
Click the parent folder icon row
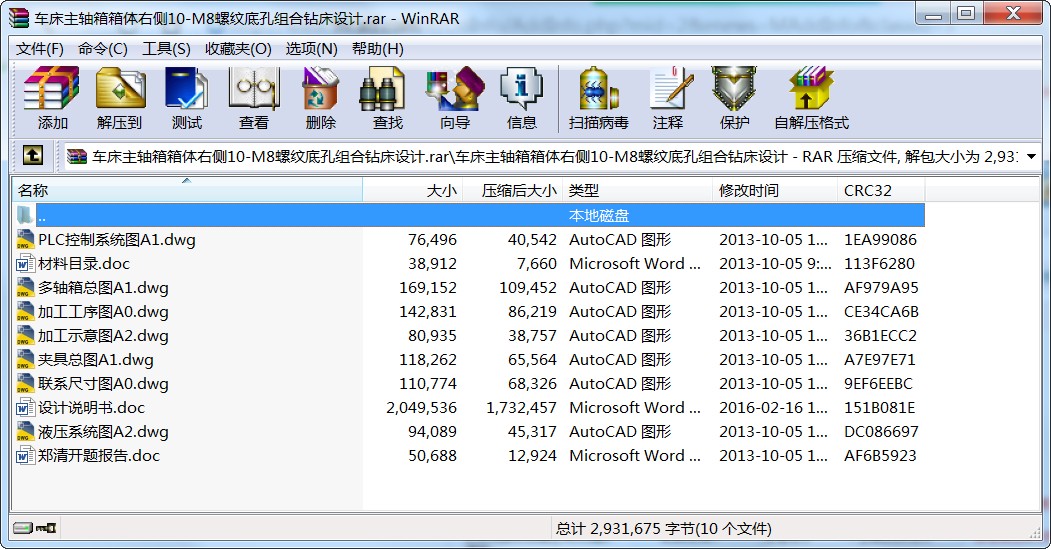coord(468,215)
